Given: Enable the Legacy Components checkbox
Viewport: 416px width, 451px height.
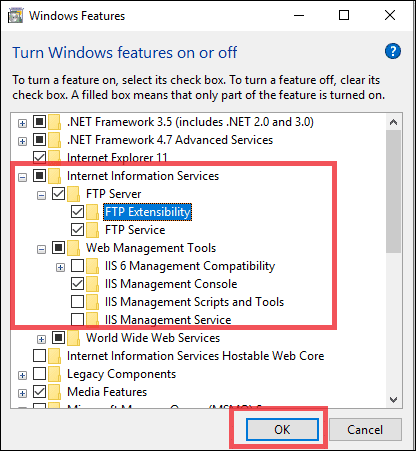Looking at the screenshot, I should [39, 374].
